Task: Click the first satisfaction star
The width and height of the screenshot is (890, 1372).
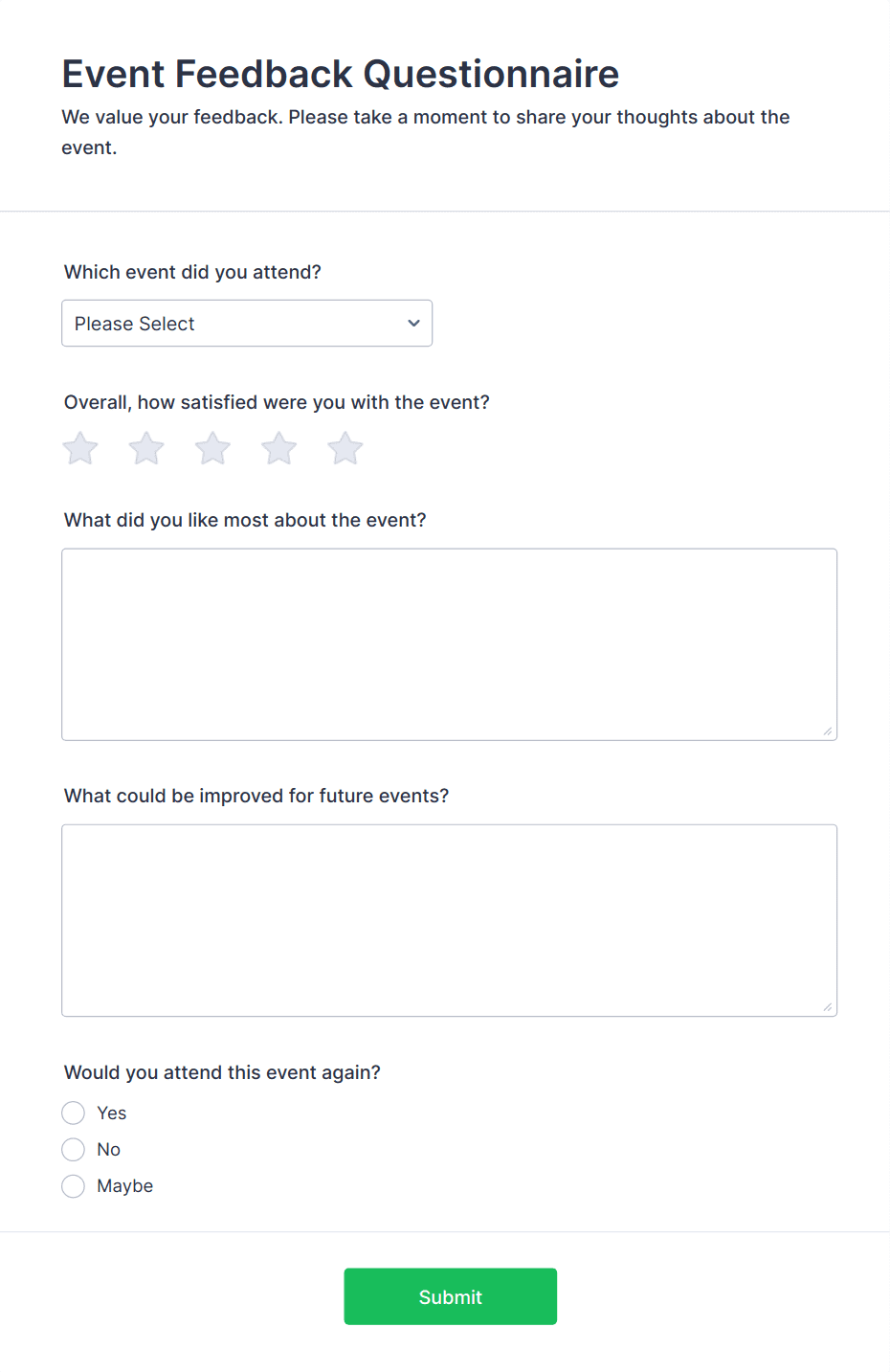Action: (79, 447)
